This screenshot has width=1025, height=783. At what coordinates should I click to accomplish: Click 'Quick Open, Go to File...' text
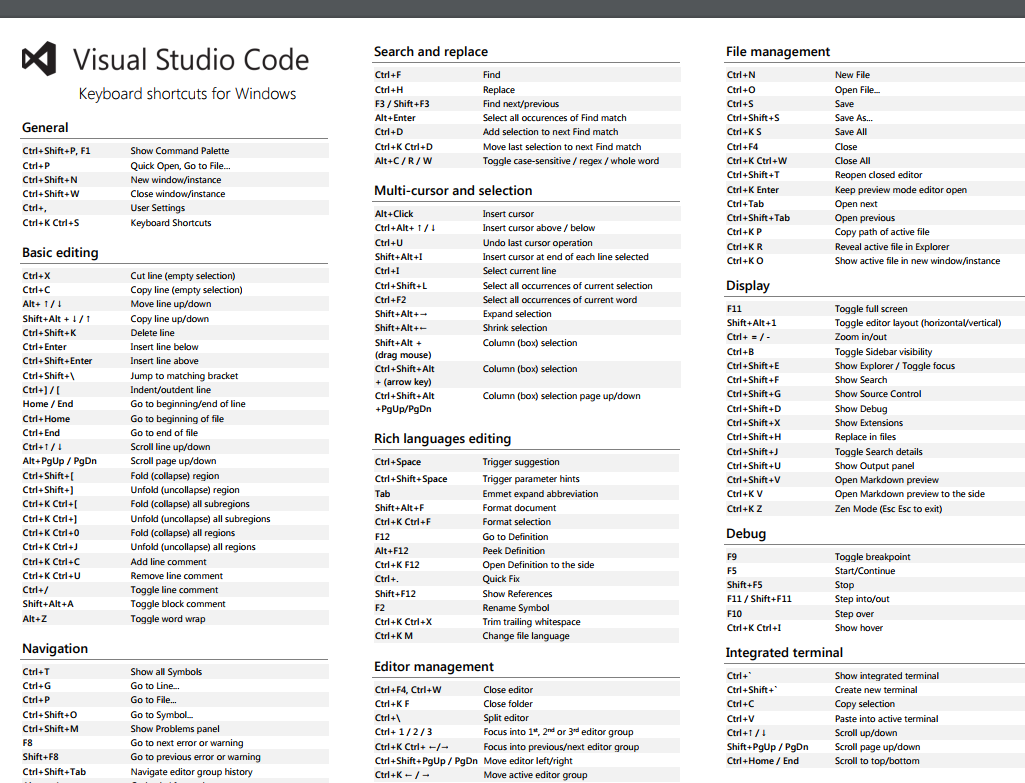180,166
